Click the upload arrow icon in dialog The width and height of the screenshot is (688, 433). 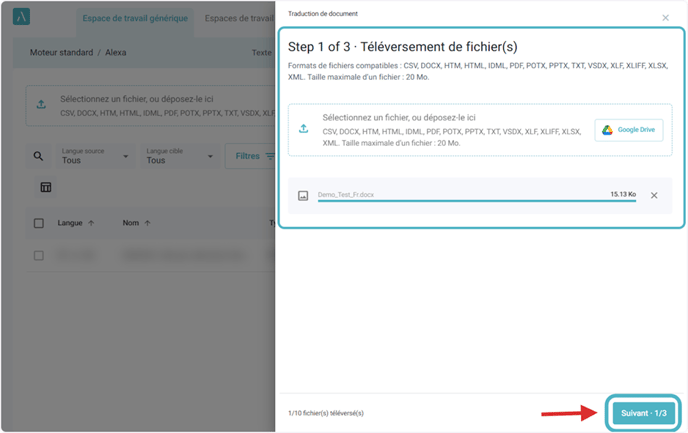(304, 129)
